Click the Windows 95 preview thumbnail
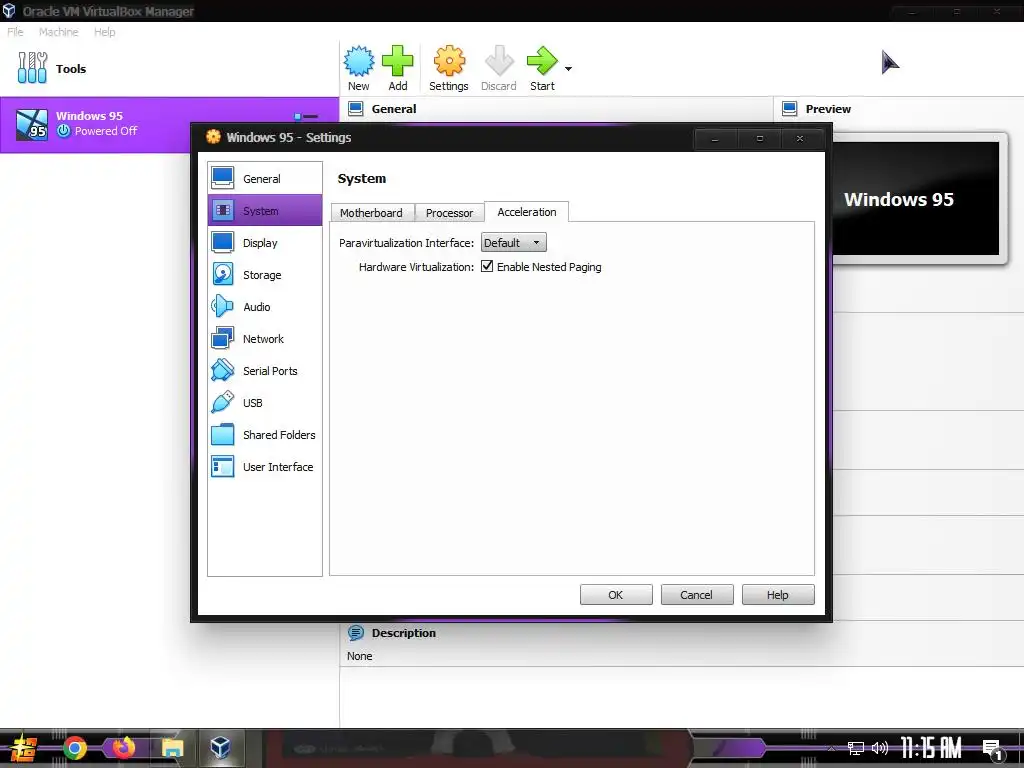Viewport: 1024px width, 768px height. (x=916, y=199)
